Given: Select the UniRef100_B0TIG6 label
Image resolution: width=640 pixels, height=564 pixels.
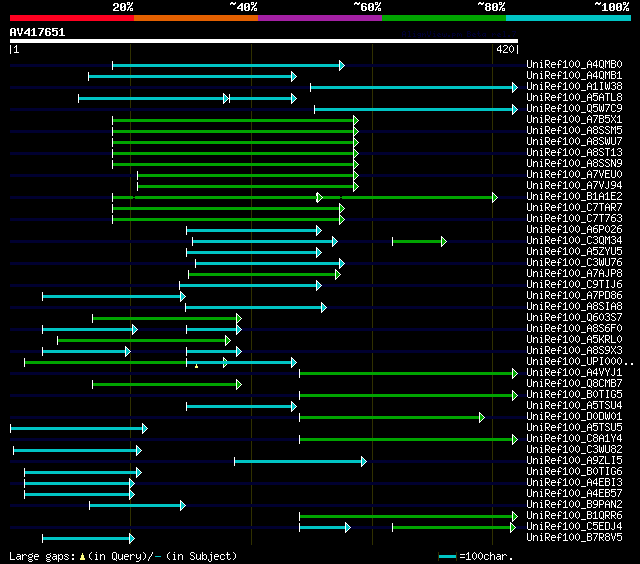Looking at the screenshot, I should coord(574,472).
